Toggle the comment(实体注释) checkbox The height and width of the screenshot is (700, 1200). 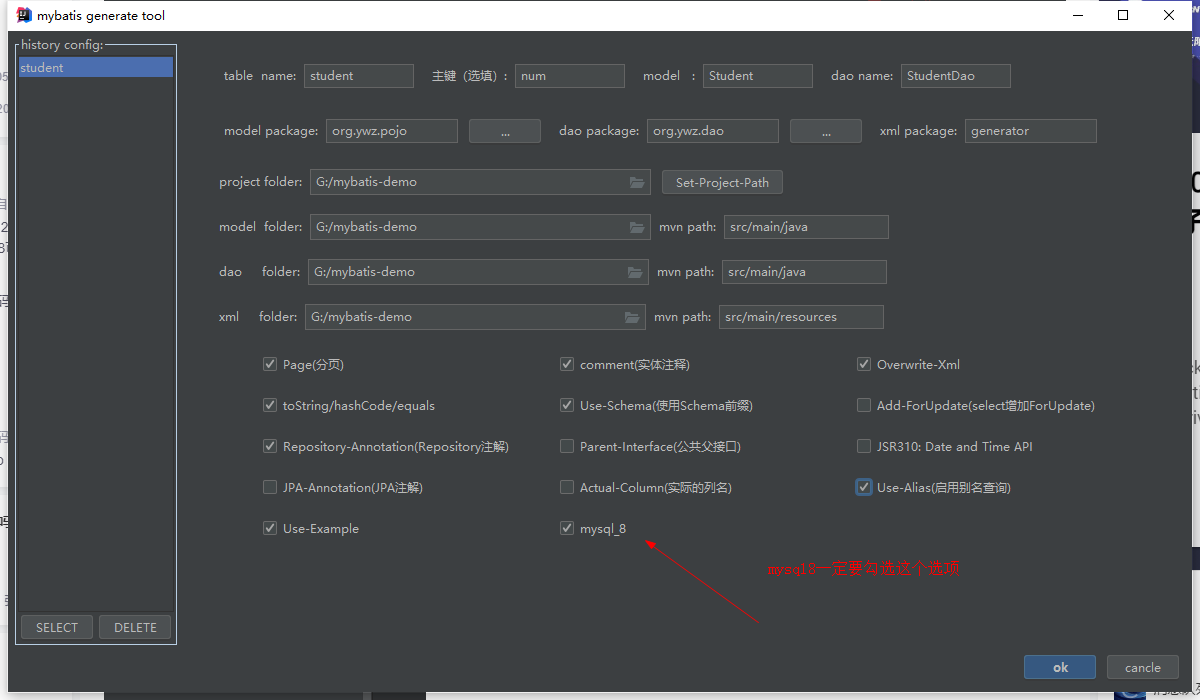click(567, 365)
